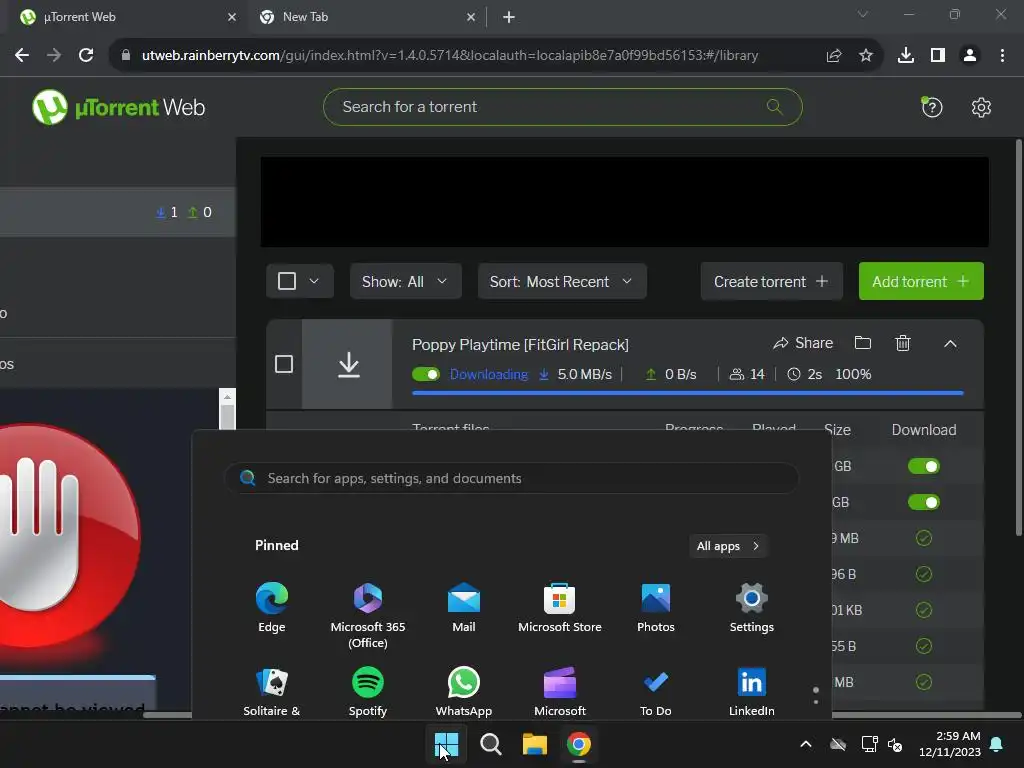The height and width of the screenshot is (768, 1024).
Task: Open Chrome downloads icon in toolbar
Action: click(905, 56)
